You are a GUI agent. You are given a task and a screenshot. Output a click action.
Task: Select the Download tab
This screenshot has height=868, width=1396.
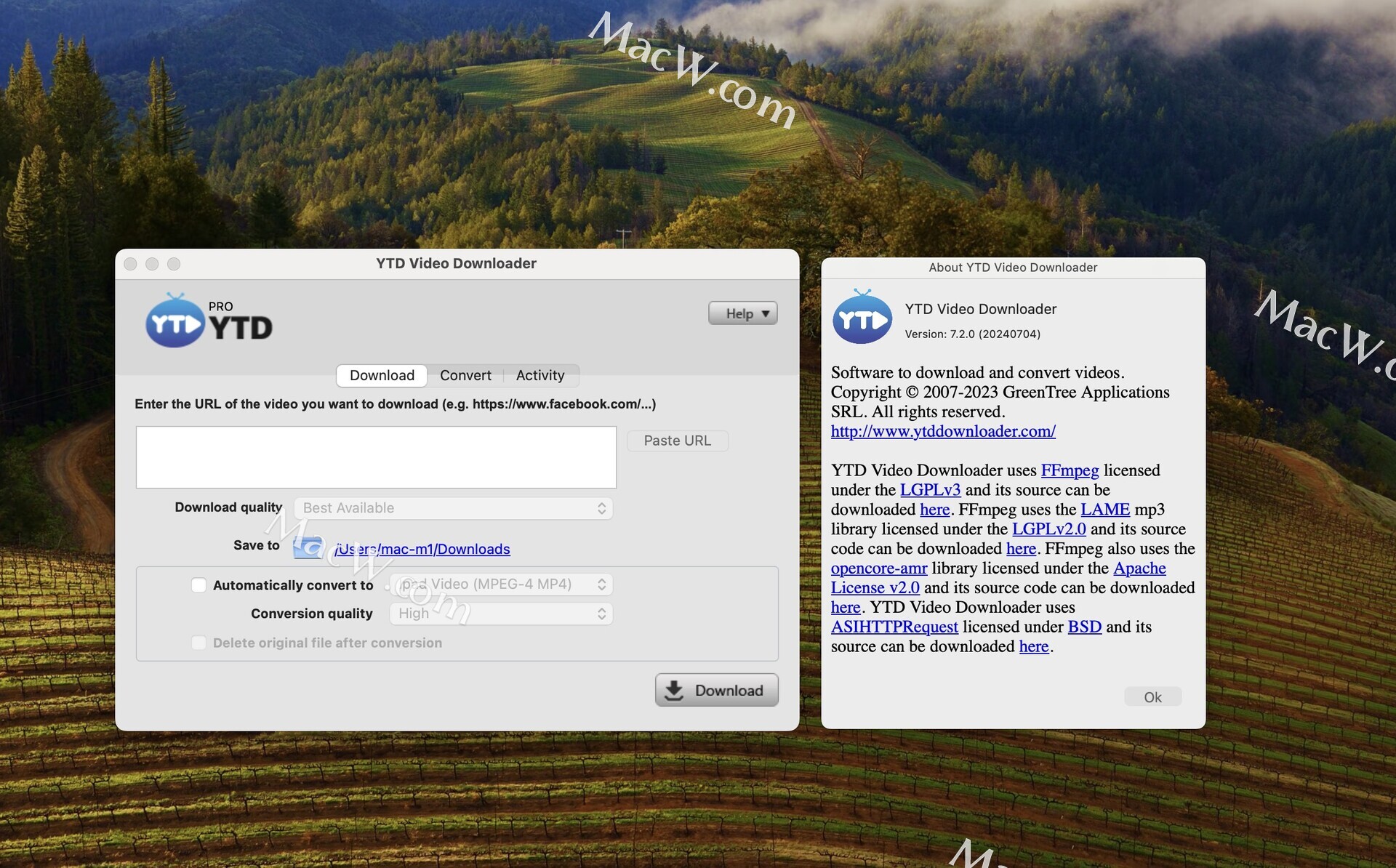(382, 375)
